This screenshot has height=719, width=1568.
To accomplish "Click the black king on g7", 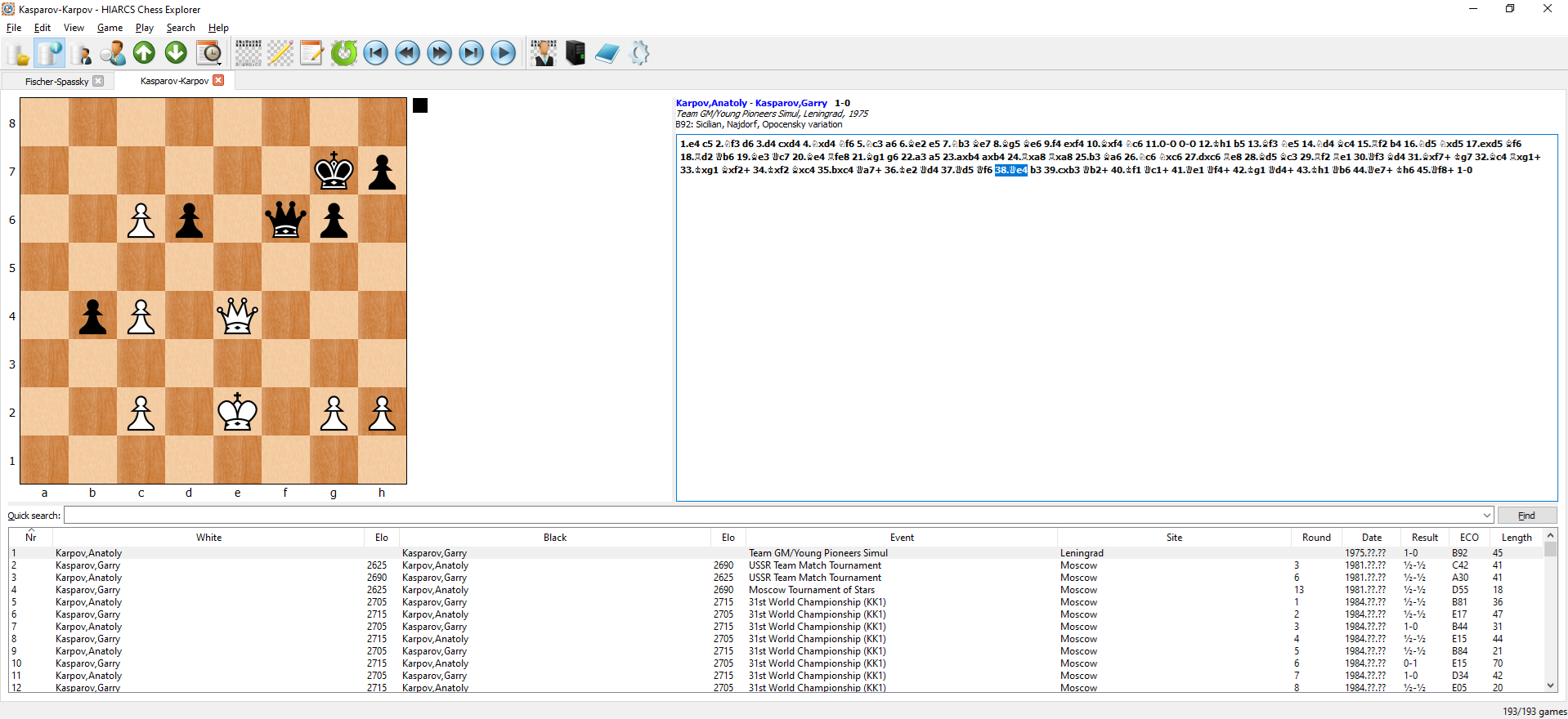I will coord(334,171).
